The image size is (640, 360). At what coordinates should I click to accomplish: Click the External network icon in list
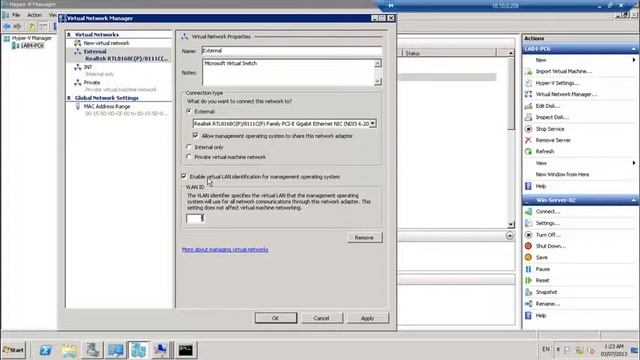point(78,52)
